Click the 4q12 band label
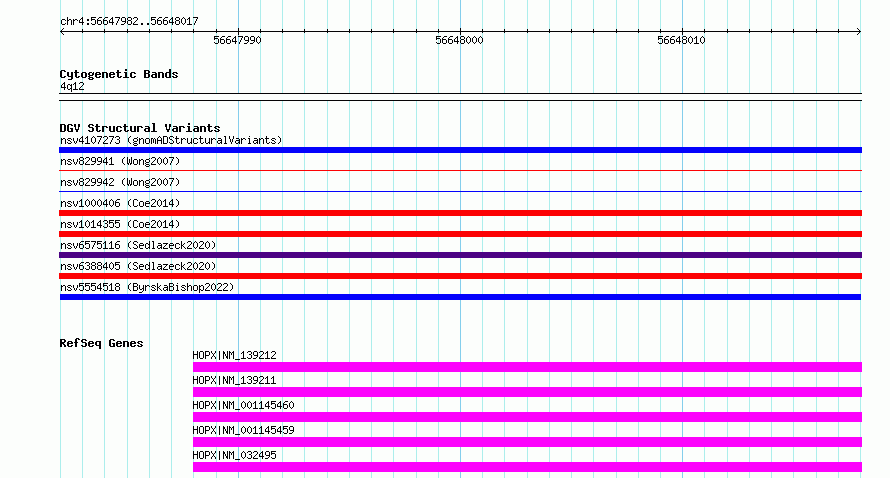Screen dimensions: 890x478 [72, 86]
